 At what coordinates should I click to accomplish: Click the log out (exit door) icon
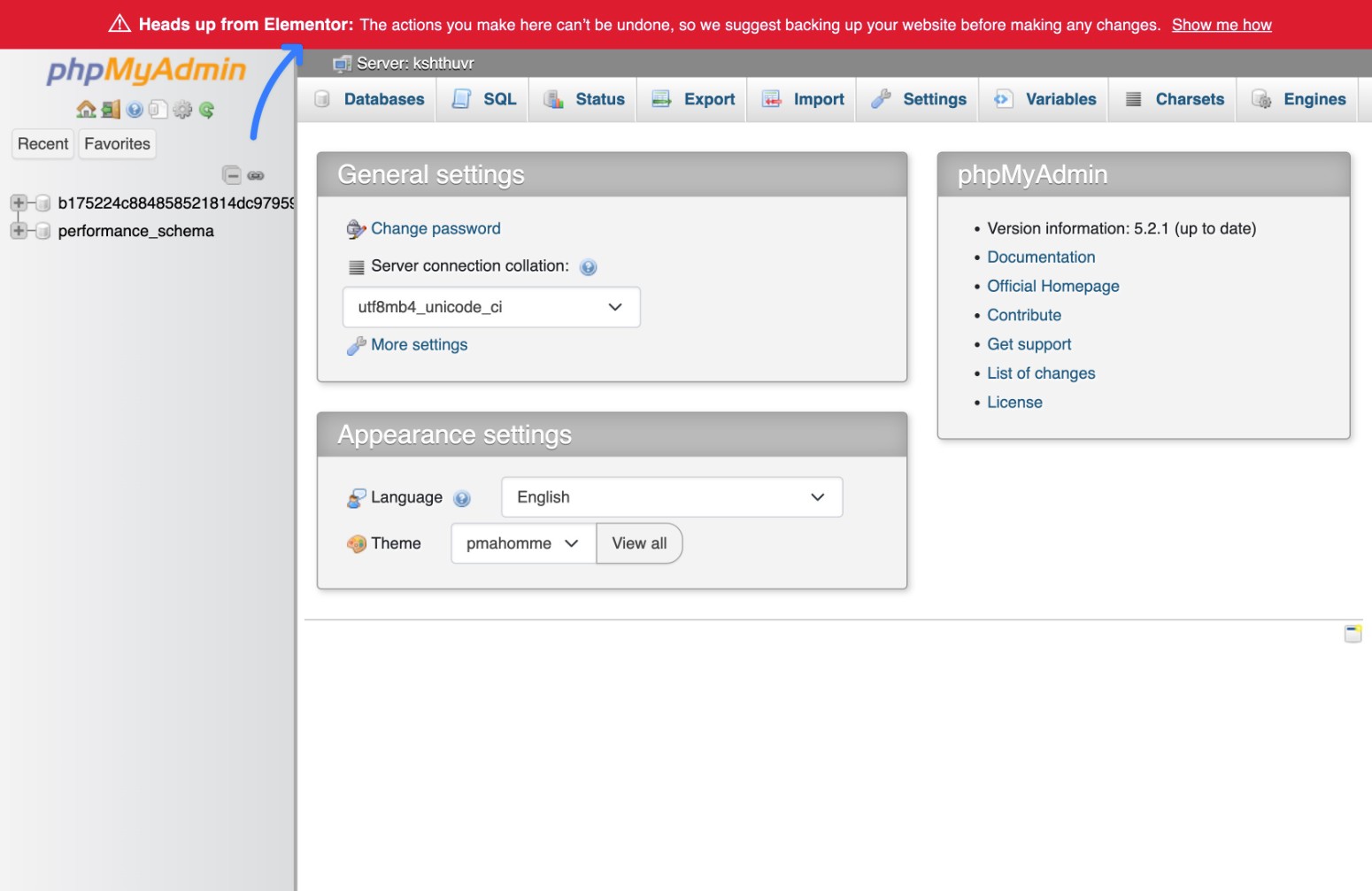[111, 109]
